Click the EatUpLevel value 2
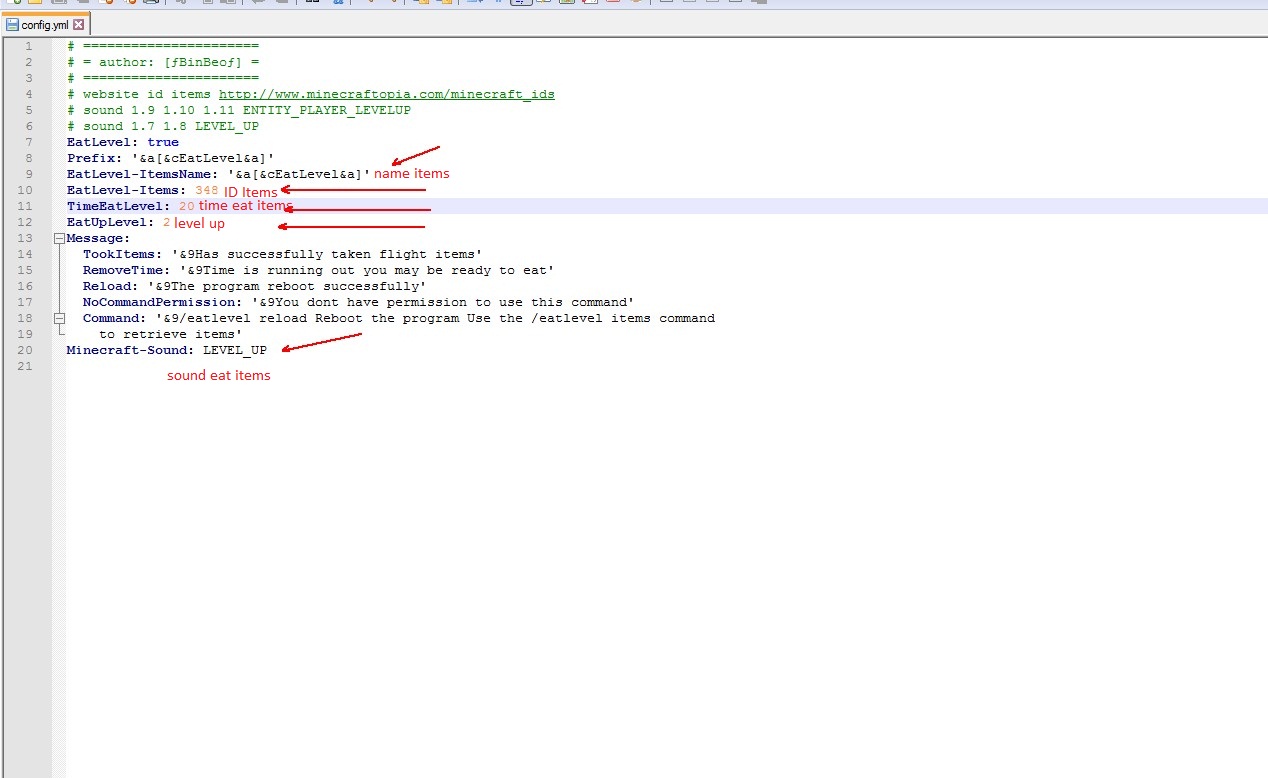1268x778 pixels. (167, 222)
